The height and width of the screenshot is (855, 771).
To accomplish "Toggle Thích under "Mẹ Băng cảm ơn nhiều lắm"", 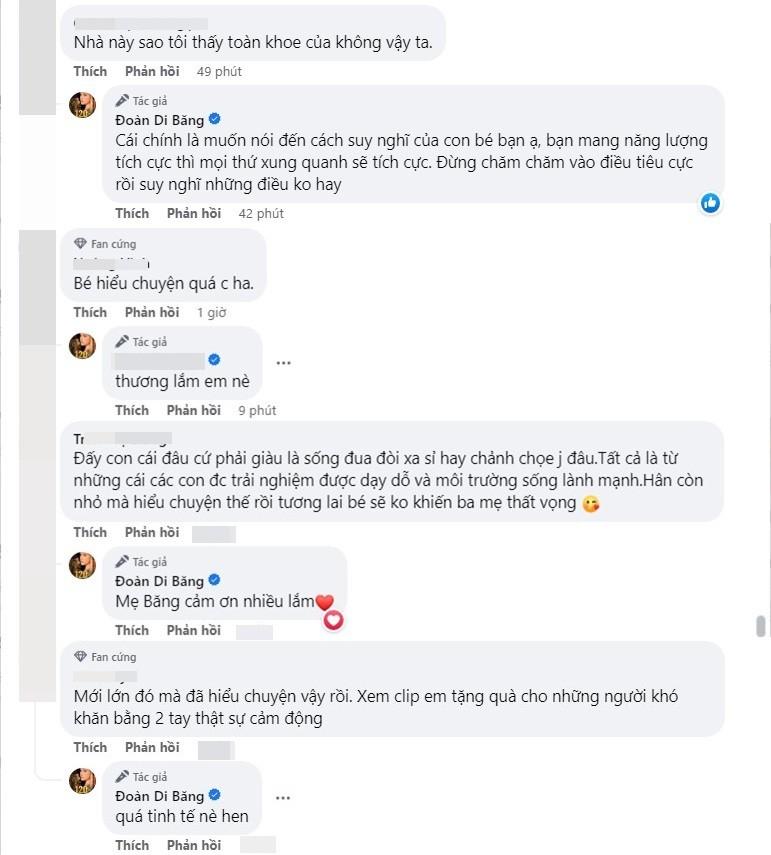I will tap(132, 630).
